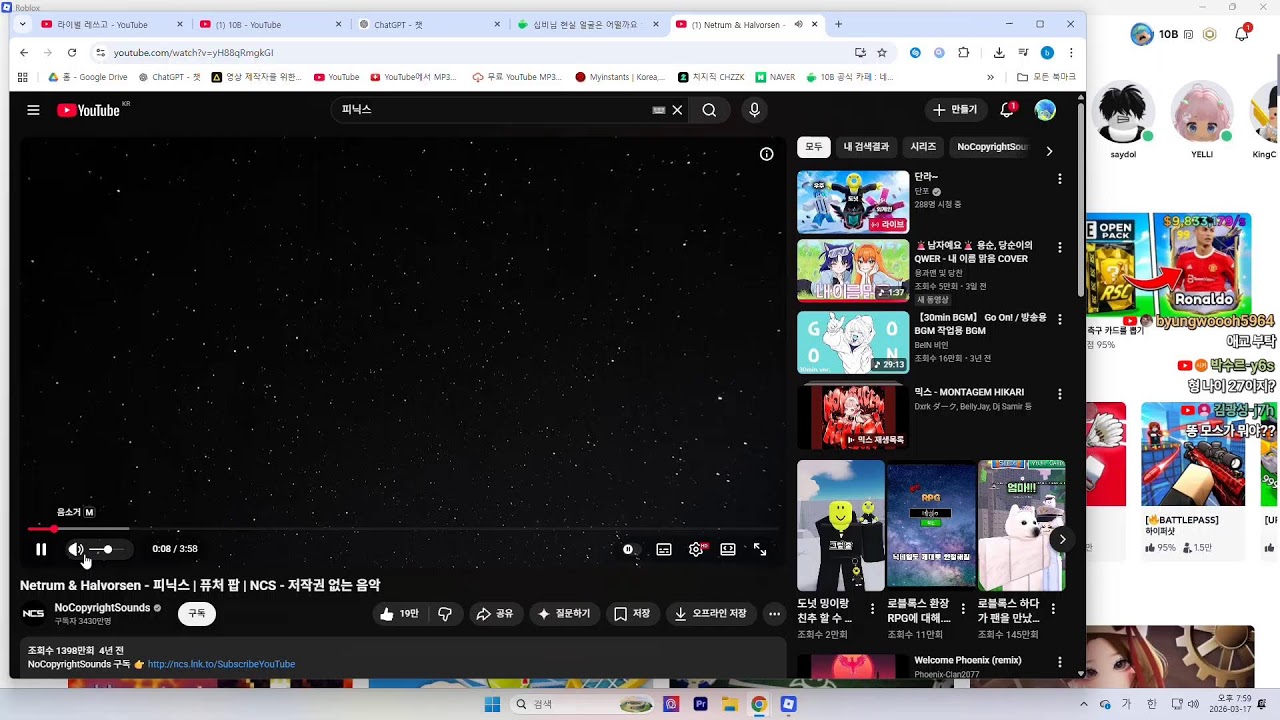
Task: Open Chrome extensions puzzle icon
Action: tap(964, 52)
